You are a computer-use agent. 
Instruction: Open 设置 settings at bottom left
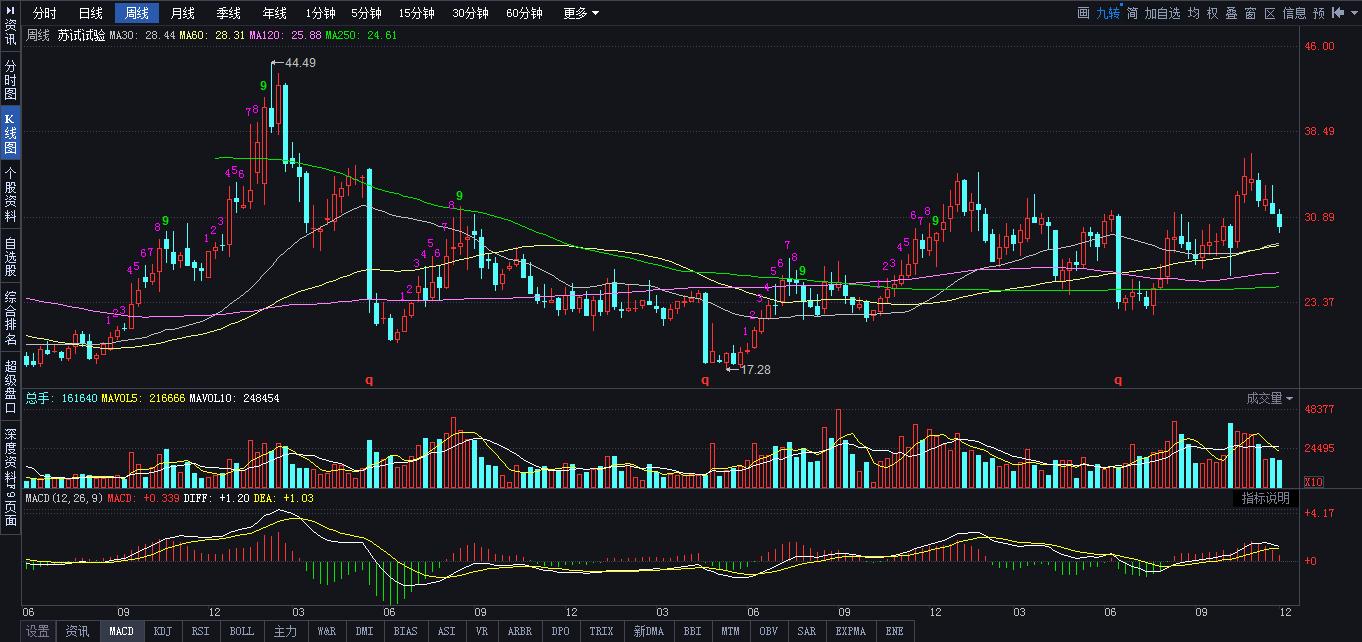click(x=39, y=631)
